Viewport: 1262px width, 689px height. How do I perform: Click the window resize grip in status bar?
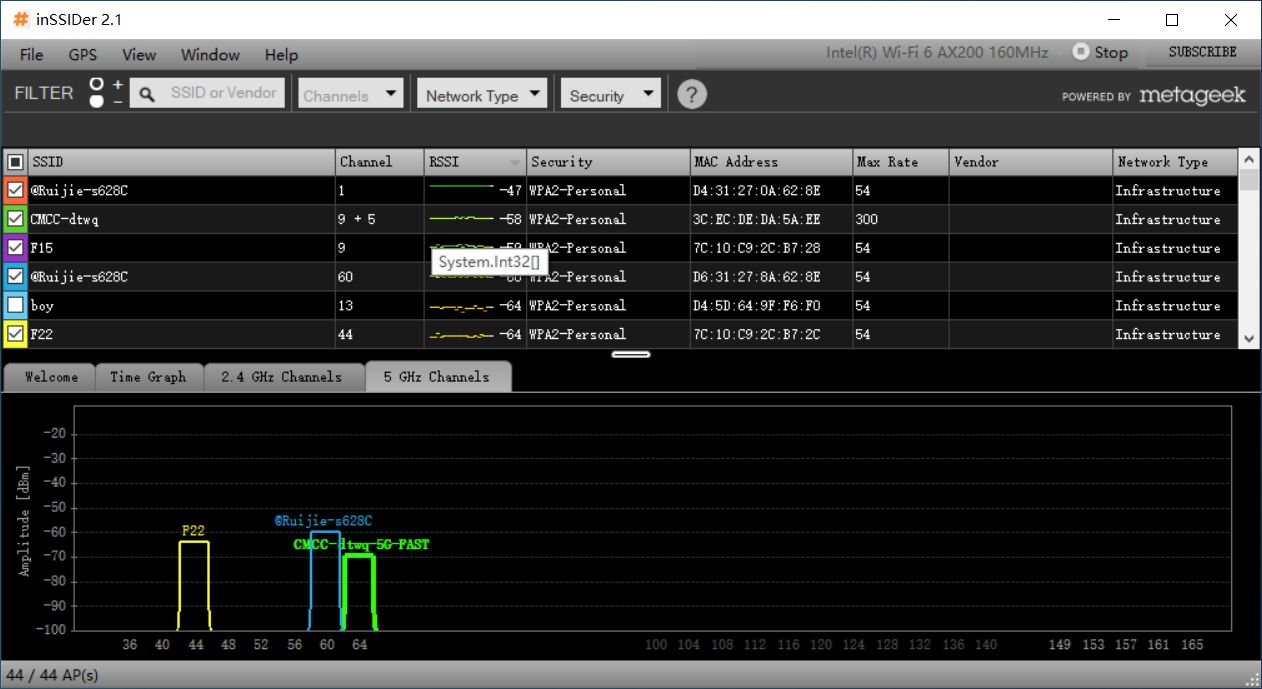coord(1251,678)
